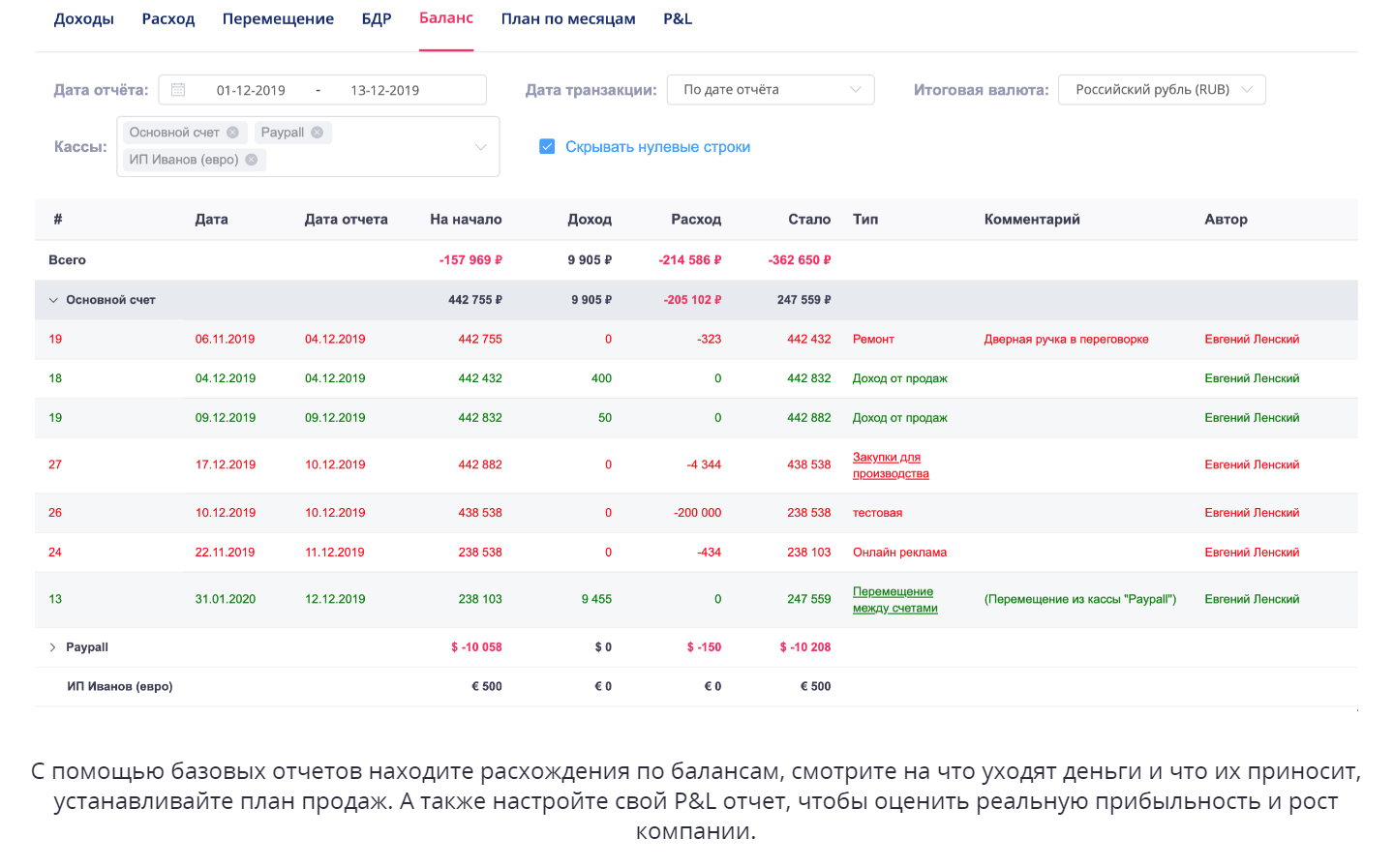Remove the Paypall tag from Кассы
This screenshot has width=1394, height=868.
point(317,133)
